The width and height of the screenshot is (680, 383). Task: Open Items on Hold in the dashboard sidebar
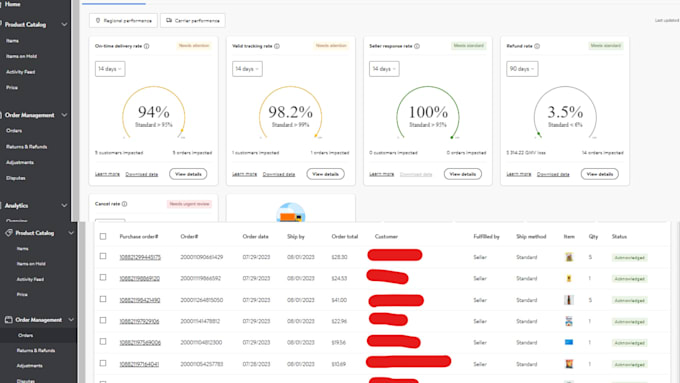(x=21, y=56)
